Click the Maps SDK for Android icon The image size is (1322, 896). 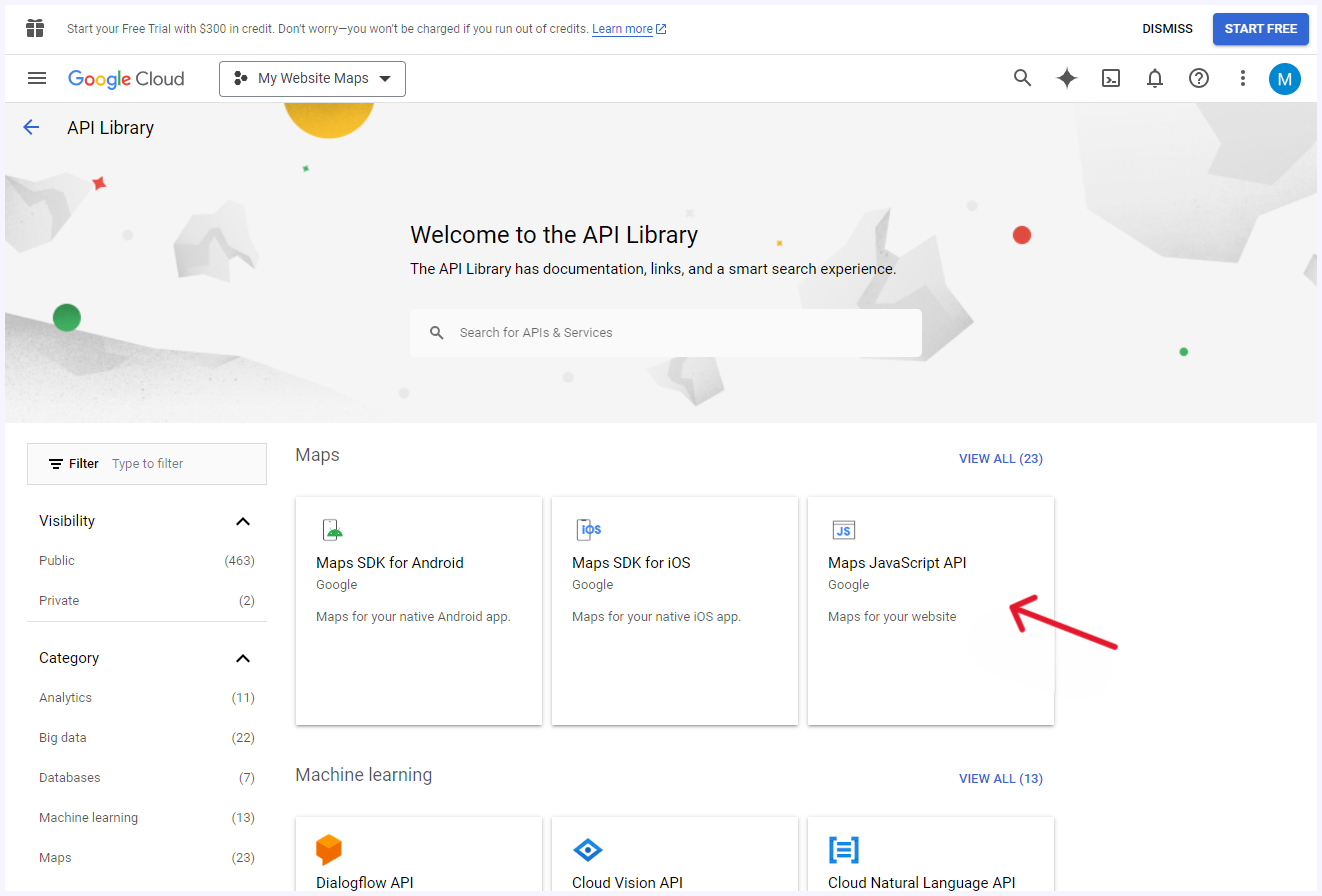click(332, 530)
